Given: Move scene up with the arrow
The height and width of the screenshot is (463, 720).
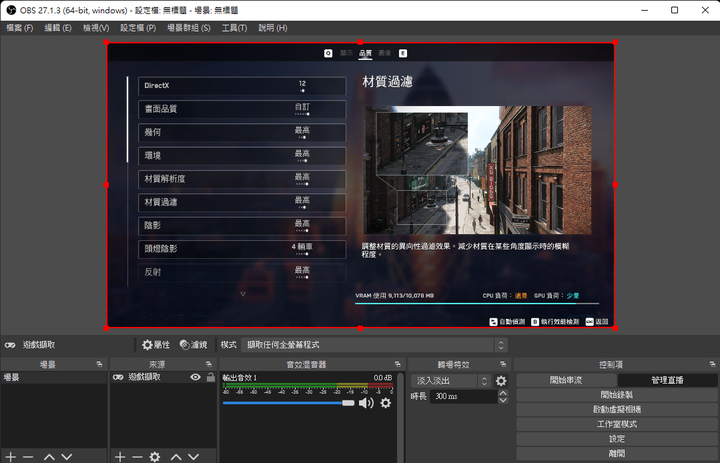Looking at the screenshot, I should pos(49,457).
